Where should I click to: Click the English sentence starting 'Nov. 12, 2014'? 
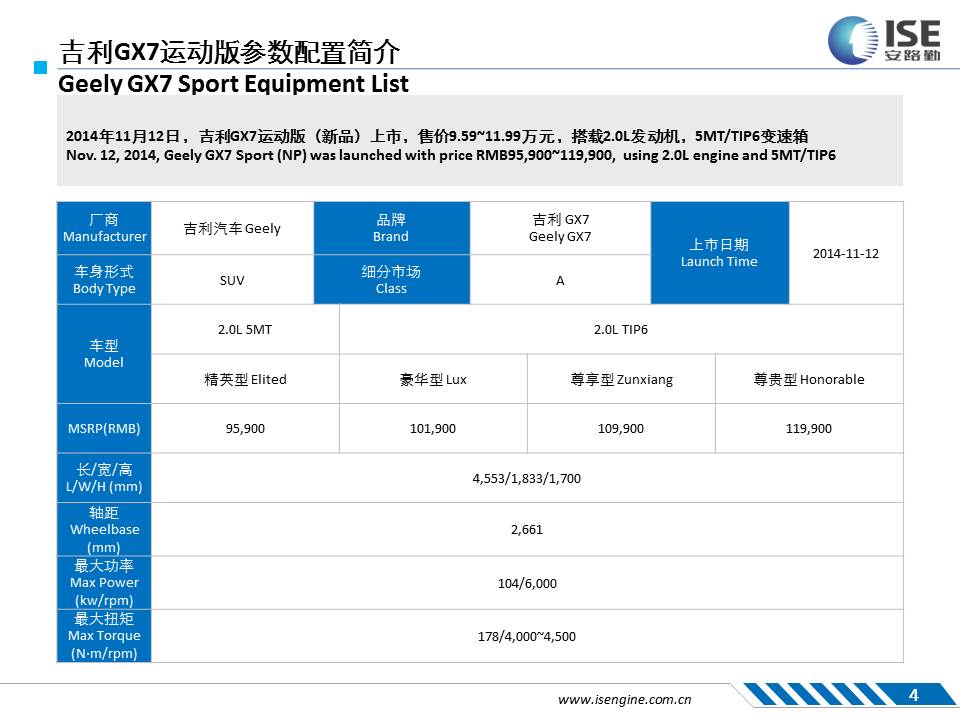coord(451,155)
